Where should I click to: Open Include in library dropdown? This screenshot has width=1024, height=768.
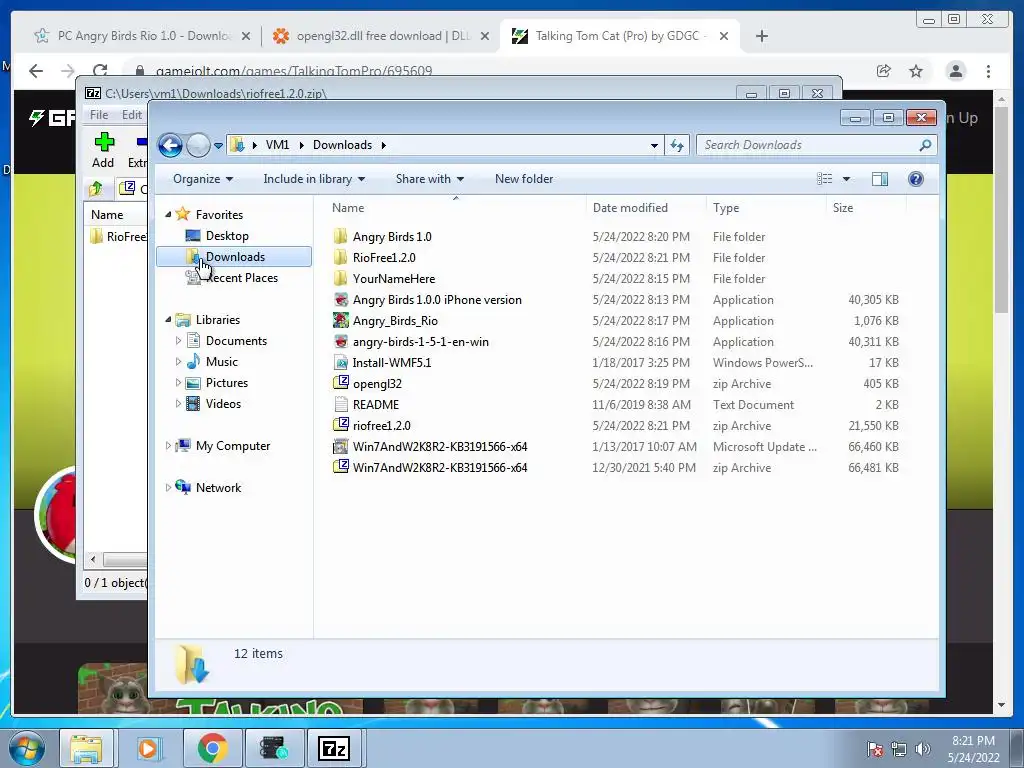pyautogui.click(x=314, y=179)
